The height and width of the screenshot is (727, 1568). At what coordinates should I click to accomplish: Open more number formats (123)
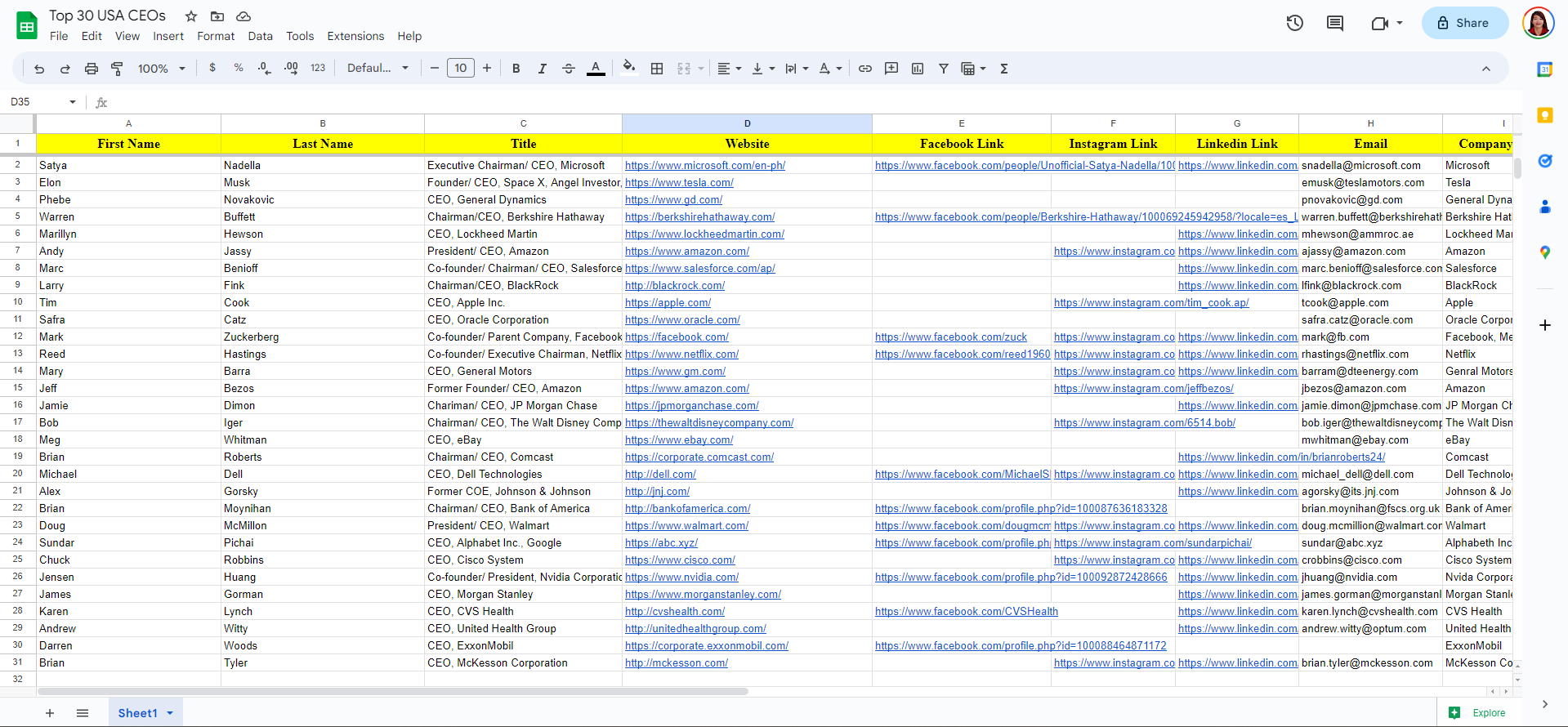tap(318, 69)
